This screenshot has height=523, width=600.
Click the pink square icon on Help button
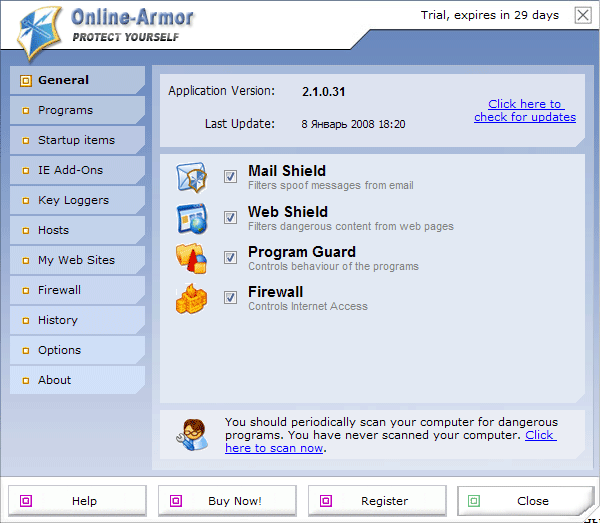26,501
